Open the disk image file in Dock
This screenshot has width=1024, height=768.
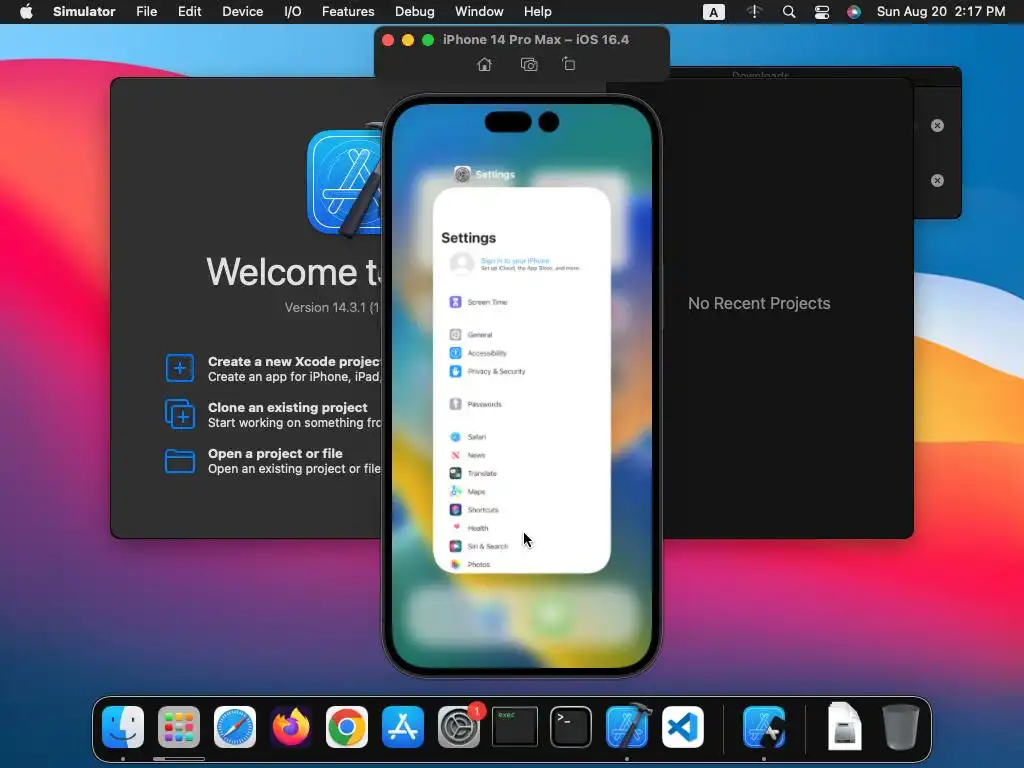[844, 727]
